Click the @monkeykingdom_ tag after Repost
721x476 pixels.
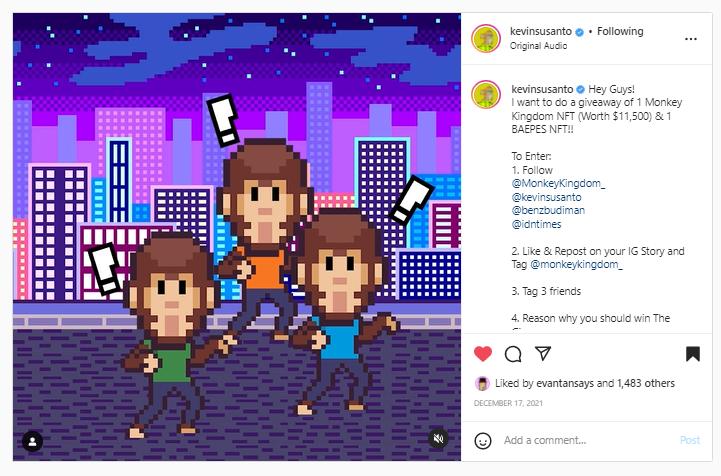[x=577, y=264]
